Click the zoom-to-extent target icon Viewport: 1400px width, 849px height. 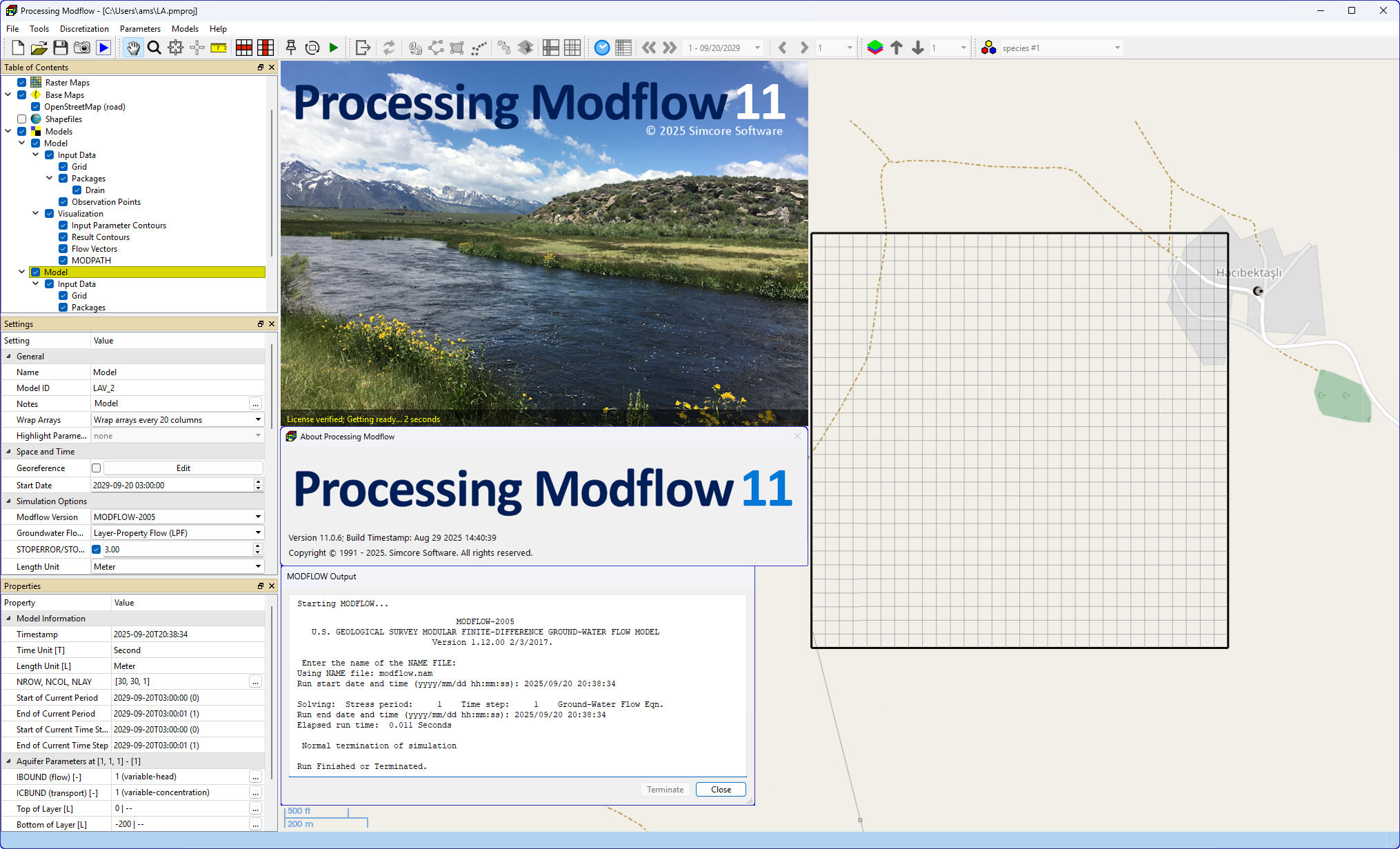[x=176, y=48]
